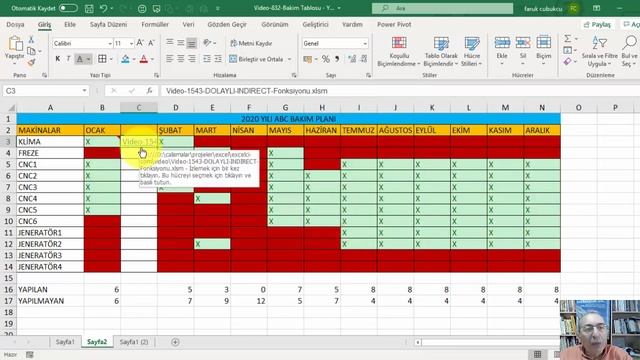Click the clear eraser icon in Düzenleme
This screenshot has width=640, height=360.
[567, 62]
